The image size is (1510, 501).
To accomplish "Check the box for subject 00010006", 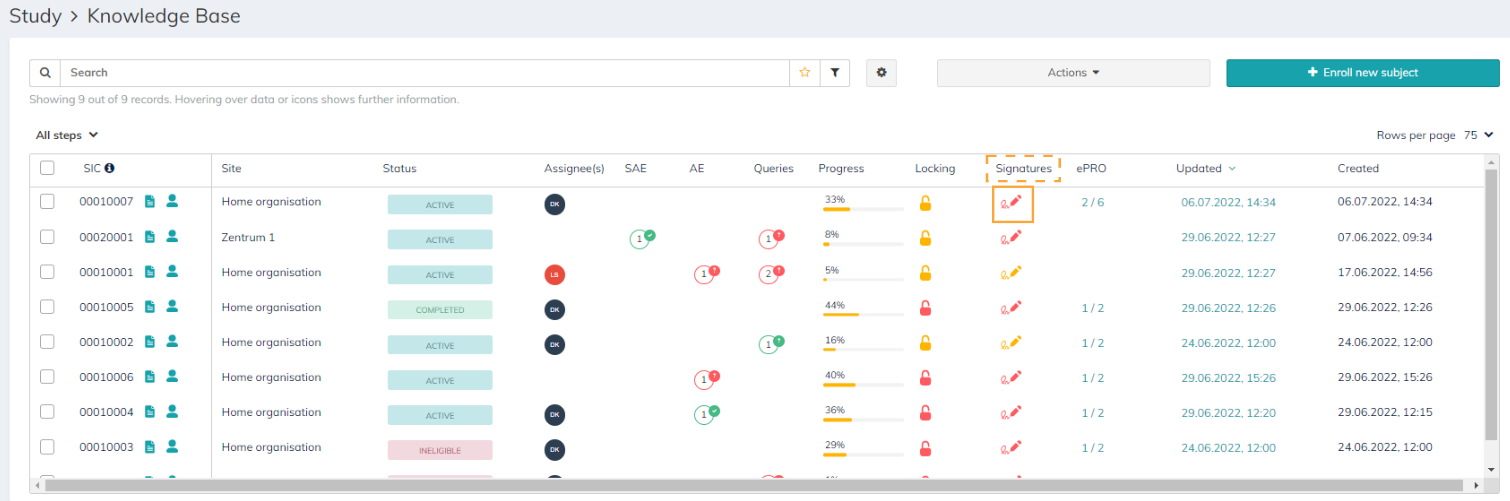I will pos(47,377).
